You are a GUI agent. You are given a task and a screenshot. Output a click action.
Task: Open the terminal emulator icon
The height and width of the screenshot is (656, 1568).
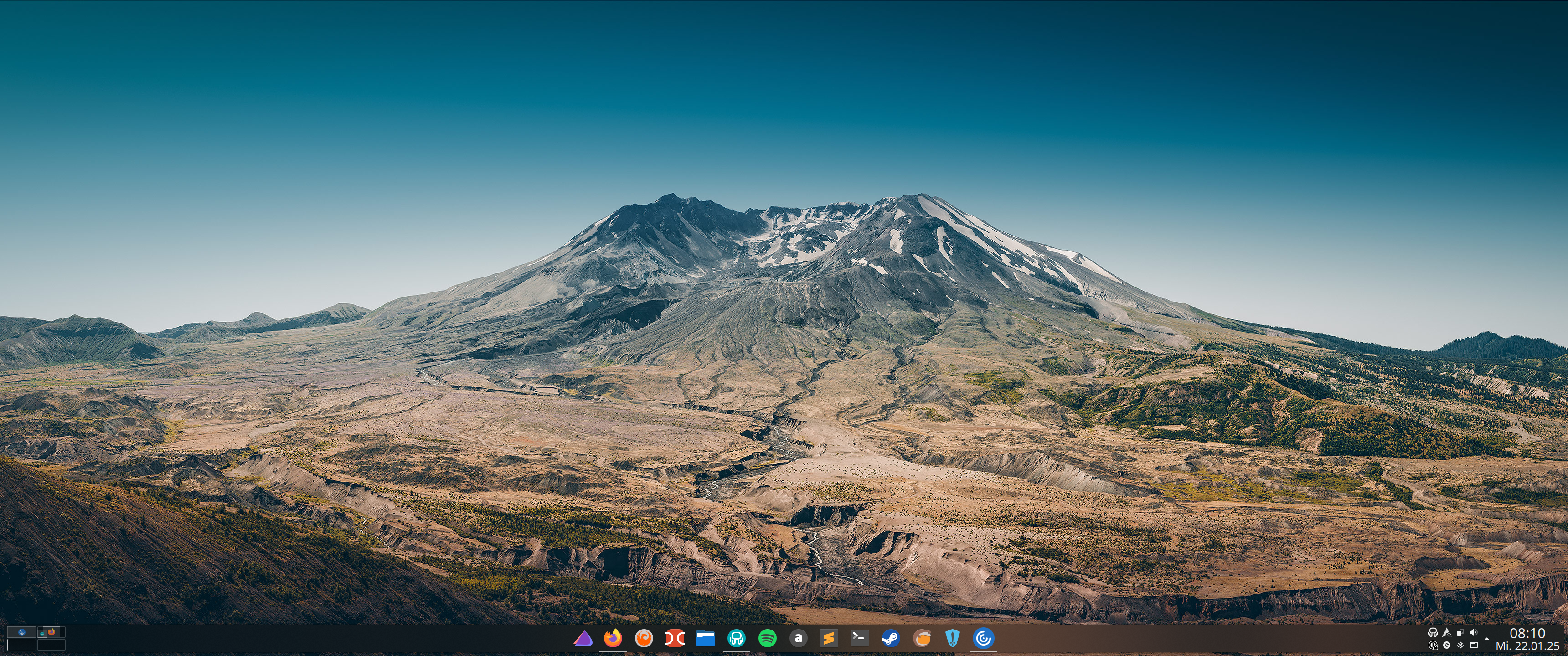[x=860, y=638]
